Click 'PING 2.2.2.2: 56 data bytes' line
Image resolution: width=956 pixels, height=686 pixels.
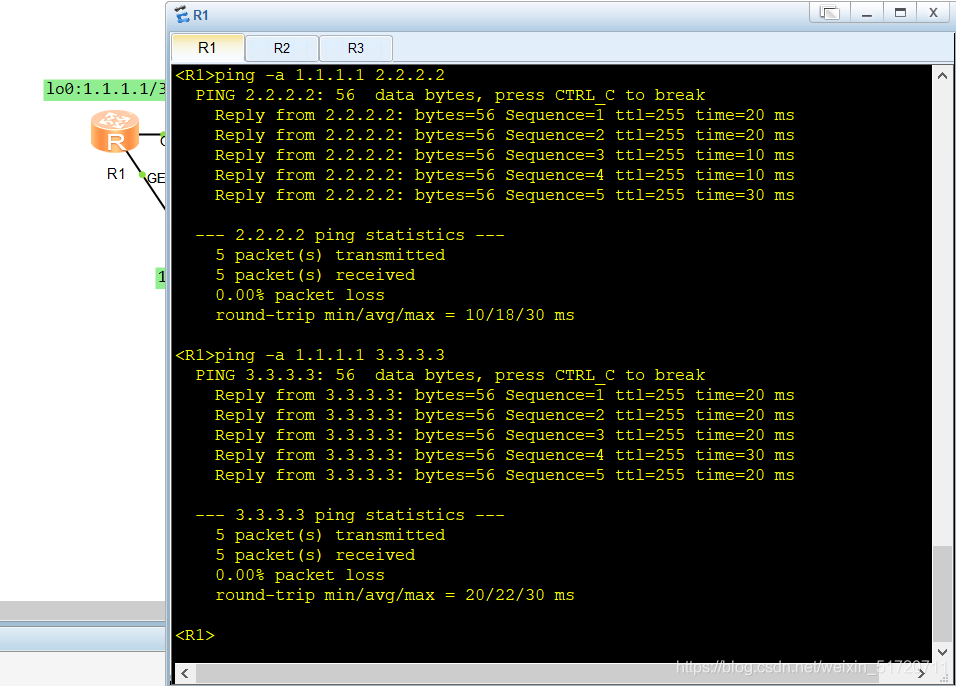tap(450, 95)
